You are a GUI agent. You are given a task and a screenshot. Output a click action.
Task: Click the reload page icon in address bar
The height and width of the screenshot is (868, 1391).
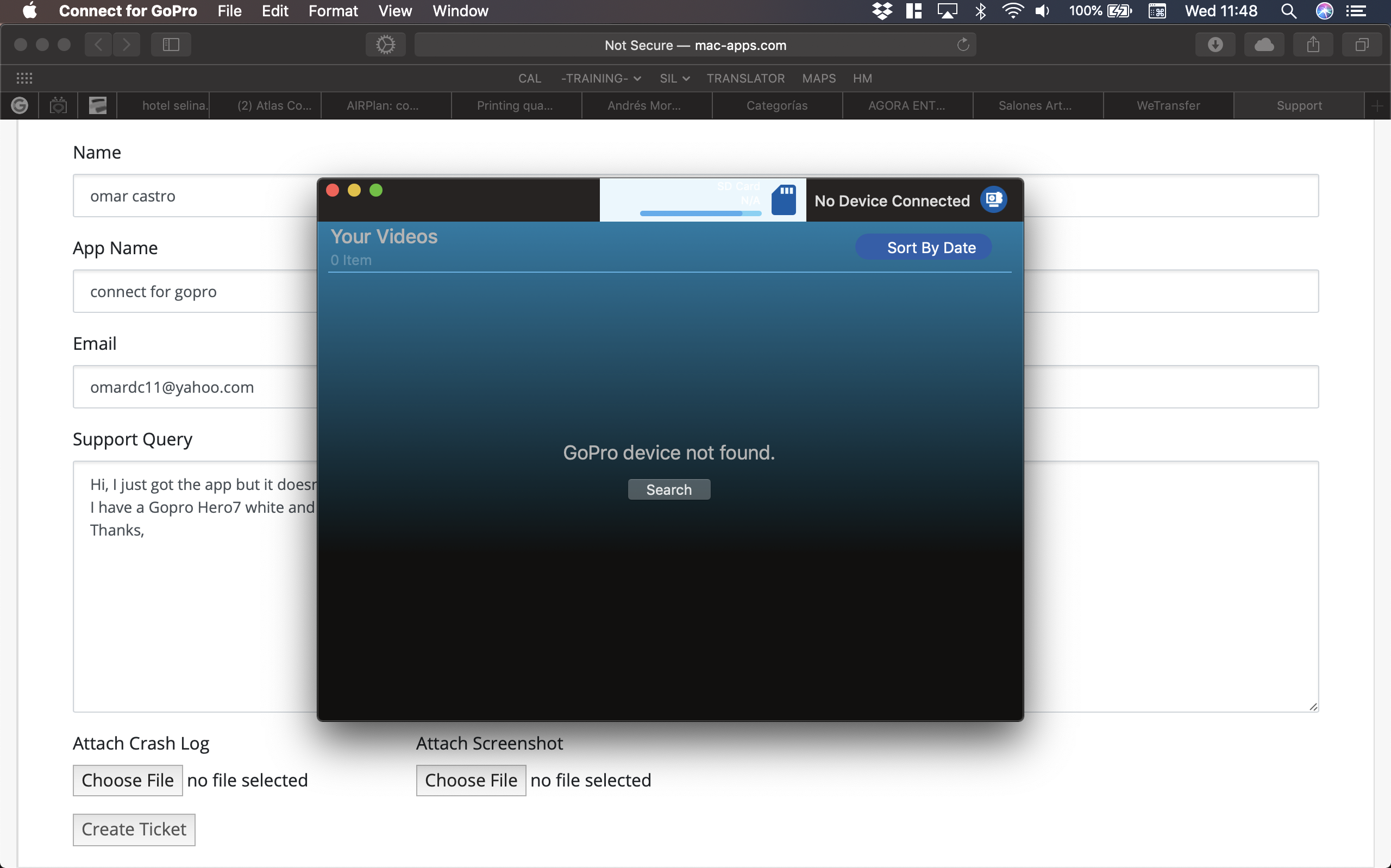pyautogui.click(x=963, y=45)
